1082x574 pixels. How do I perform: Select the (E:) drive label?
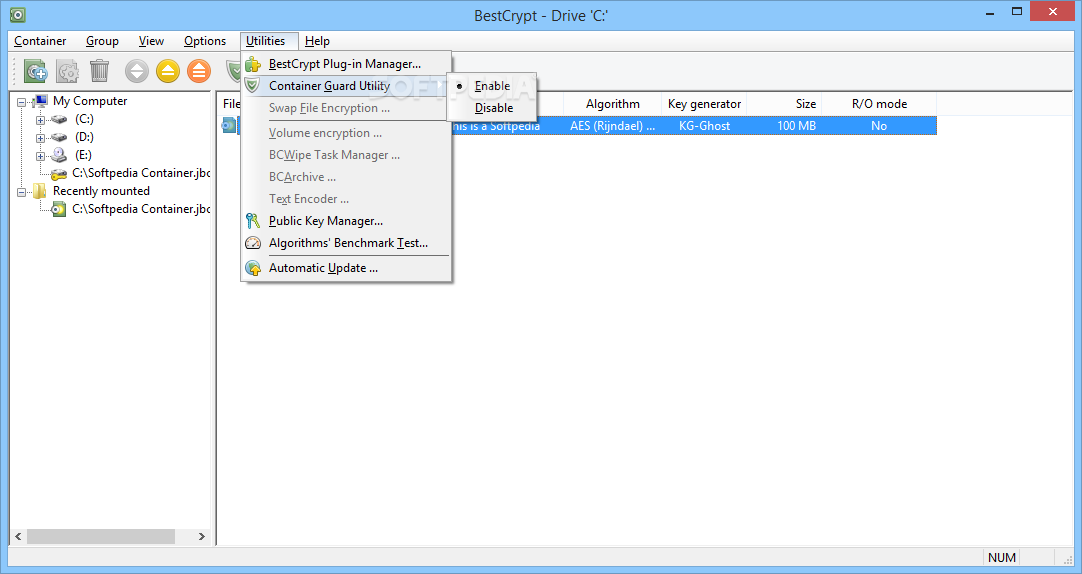(83, 155)
